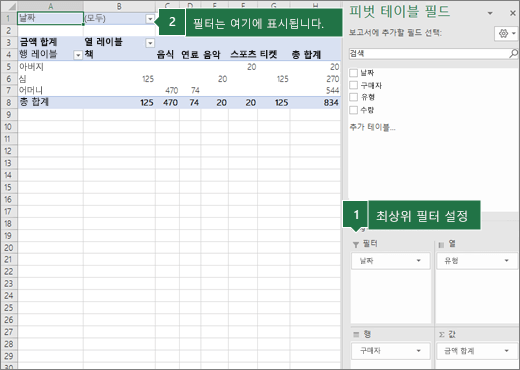This screenshot has width=520, height=370.
Task: Open the 추가 테이블 link
Action: click(372, 127)
